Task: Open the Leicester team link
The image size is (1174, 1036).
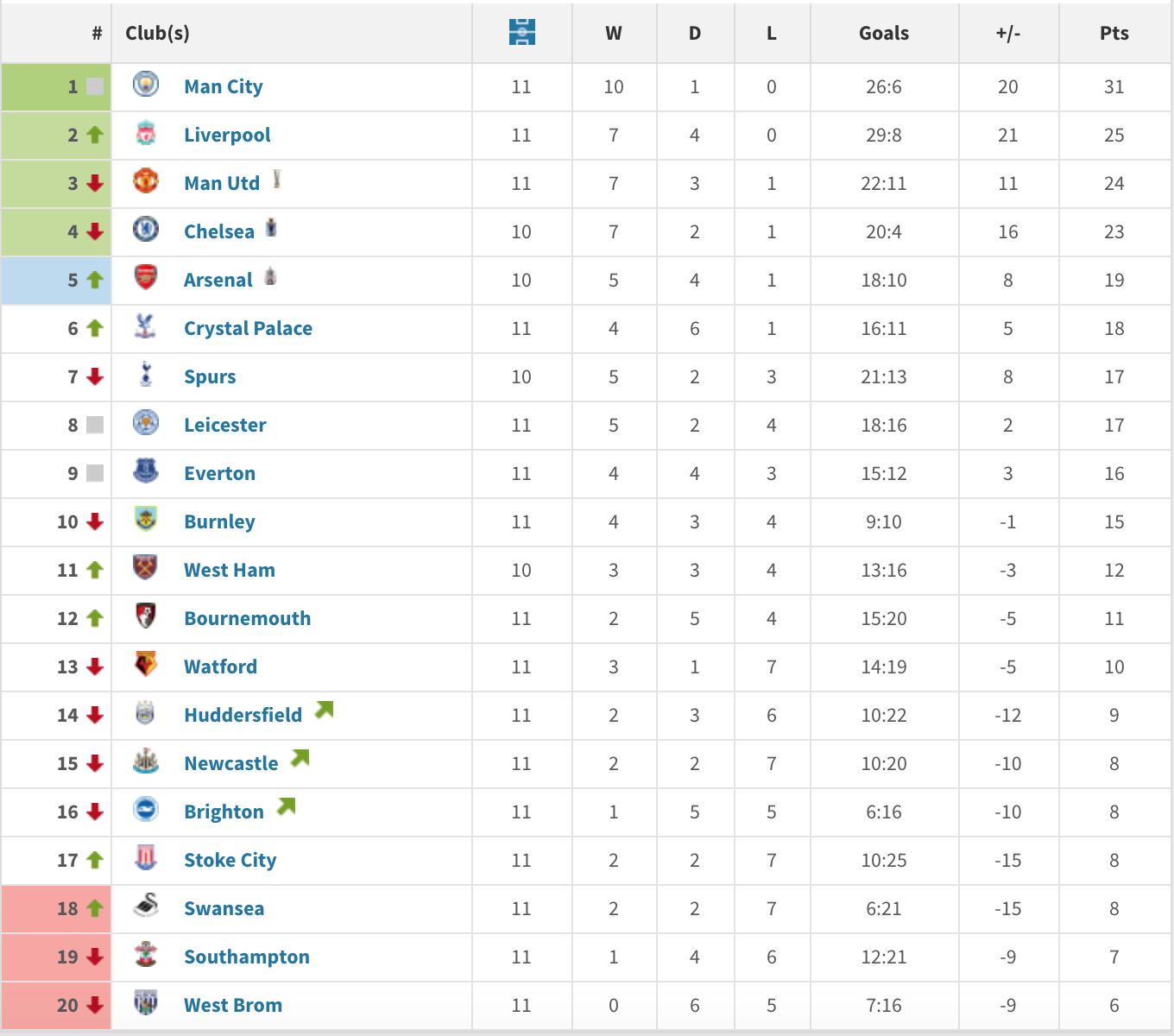Action: (x=224, y=425)
